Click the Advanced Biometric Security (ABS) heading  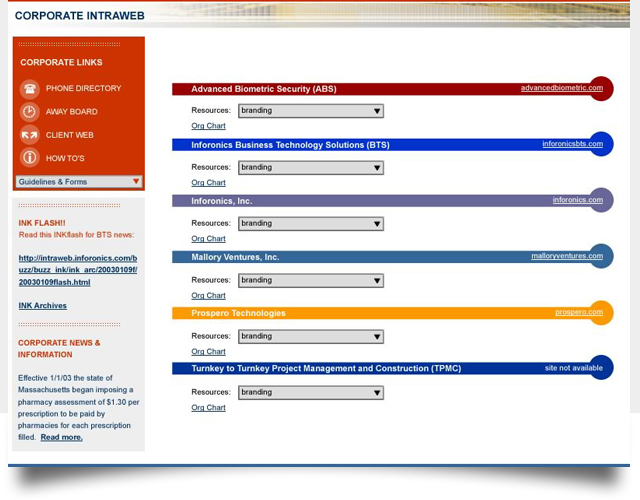point(264,89)
